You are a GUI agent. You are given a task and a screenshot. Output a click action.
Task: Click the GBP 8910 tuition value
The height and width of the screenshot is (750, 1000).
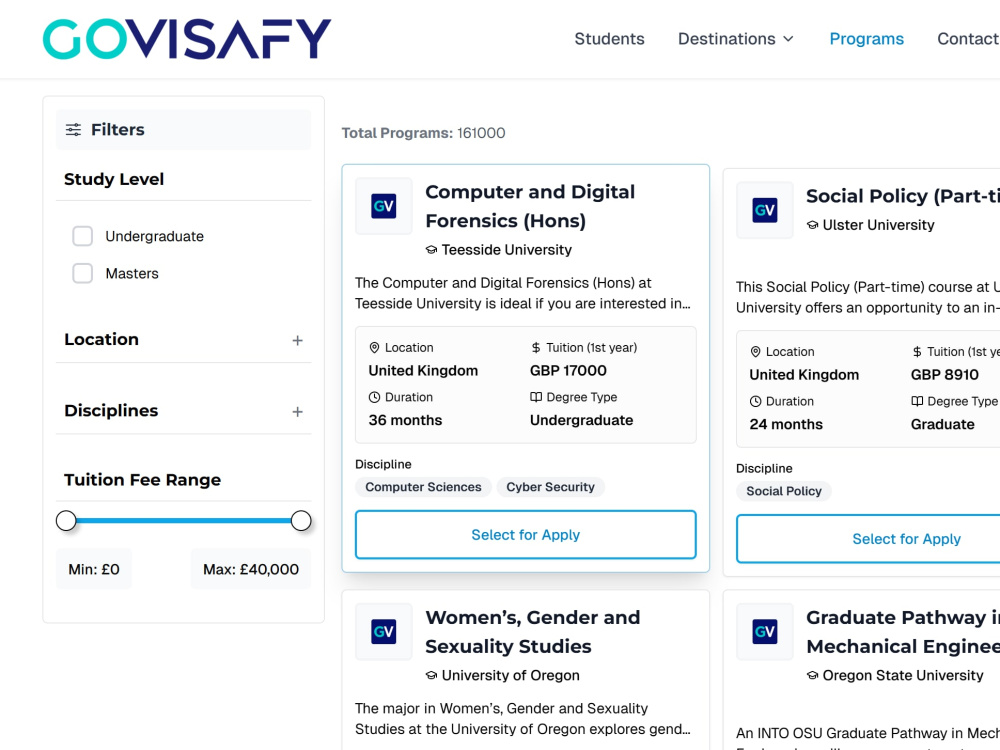(x=945, y=374)
